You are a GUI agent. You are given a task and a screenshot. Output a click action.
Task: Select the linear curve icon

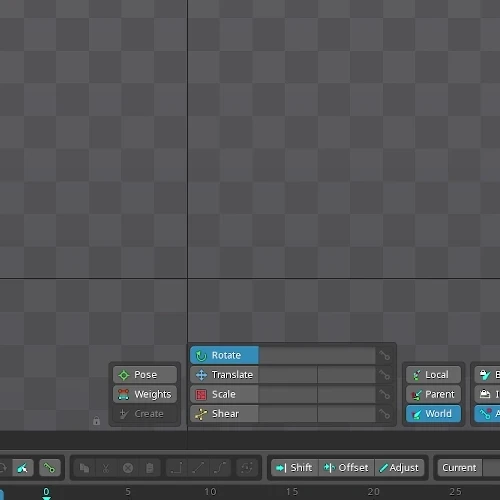coord(199,468)
